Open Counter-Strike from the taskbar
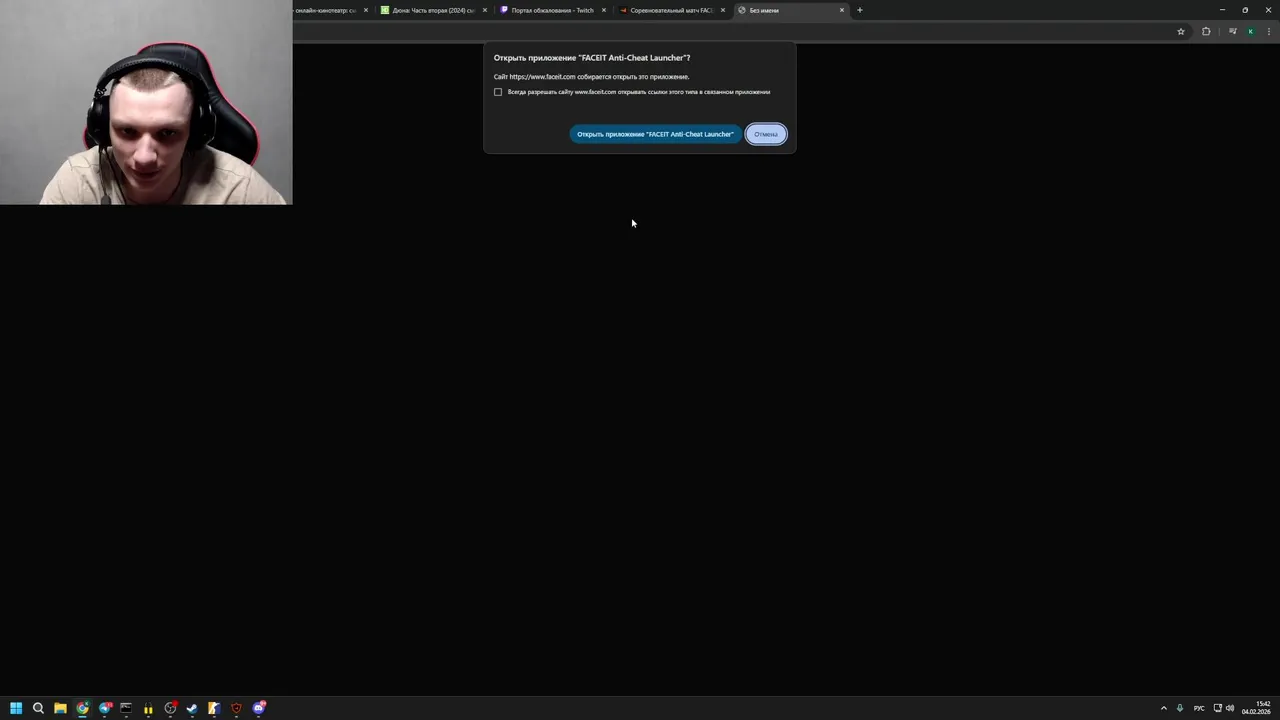This screenshot has height=720, width=1280. 214,708
